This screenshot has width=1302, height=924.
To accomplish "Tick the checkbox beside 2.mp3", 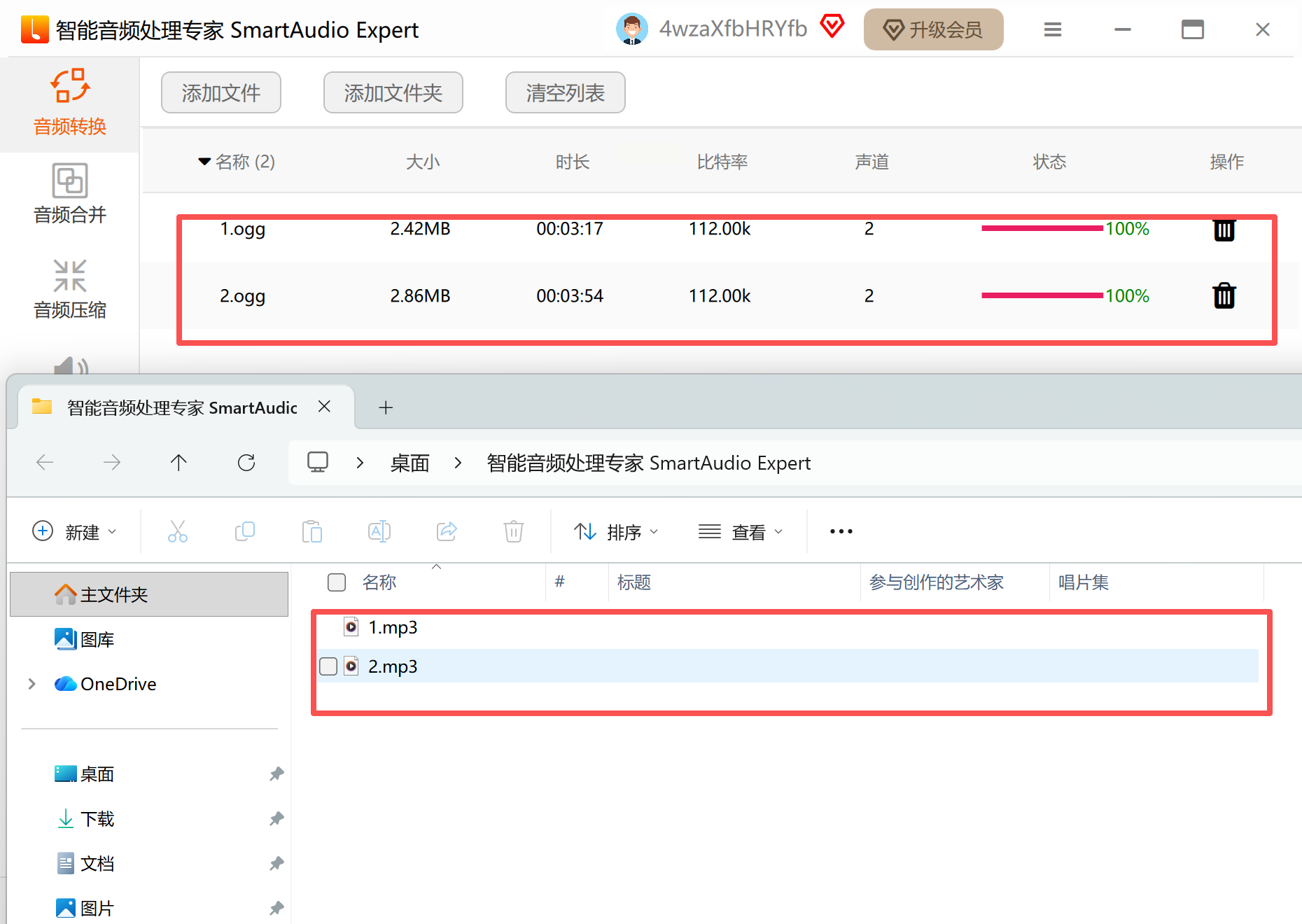I will point(328,666).
